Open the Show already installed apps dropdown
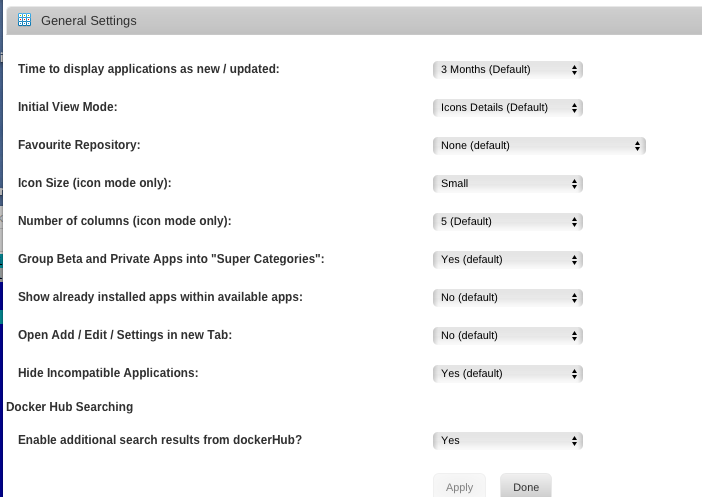702x497 pixels. click(508, 298)
